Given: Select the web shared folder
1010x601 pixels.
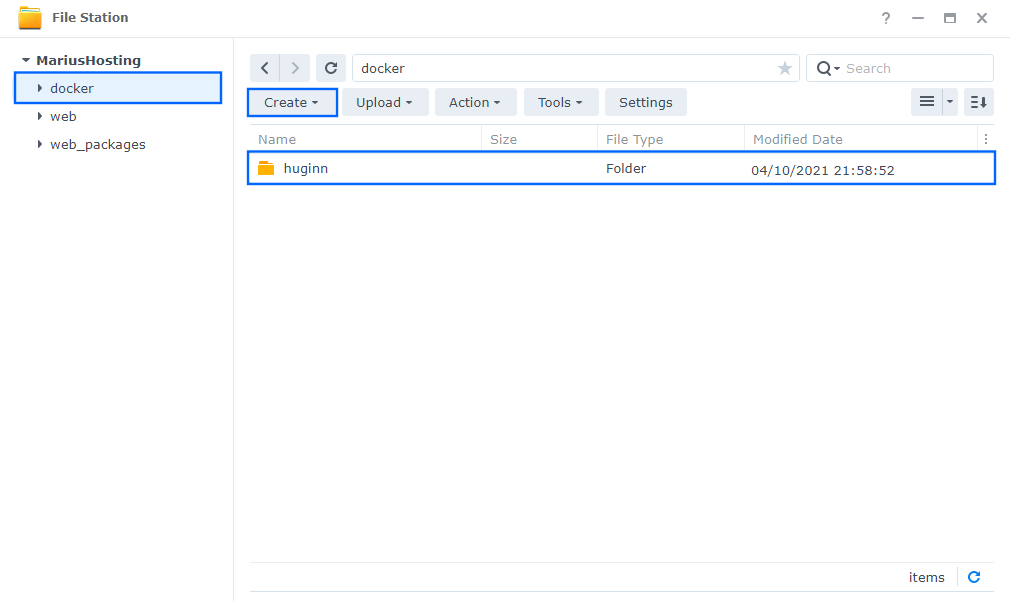Looking at the screenshot, I should (63, 117).
